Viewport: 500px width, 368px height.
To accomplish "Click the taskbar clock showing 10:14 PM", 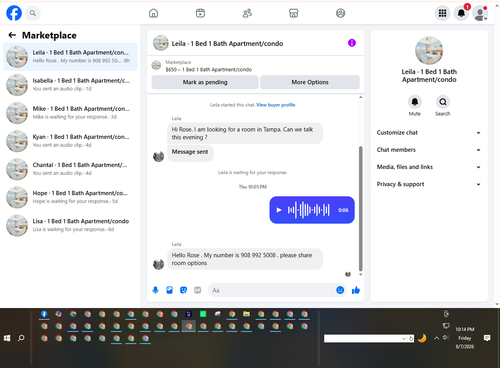I will 465,338.
